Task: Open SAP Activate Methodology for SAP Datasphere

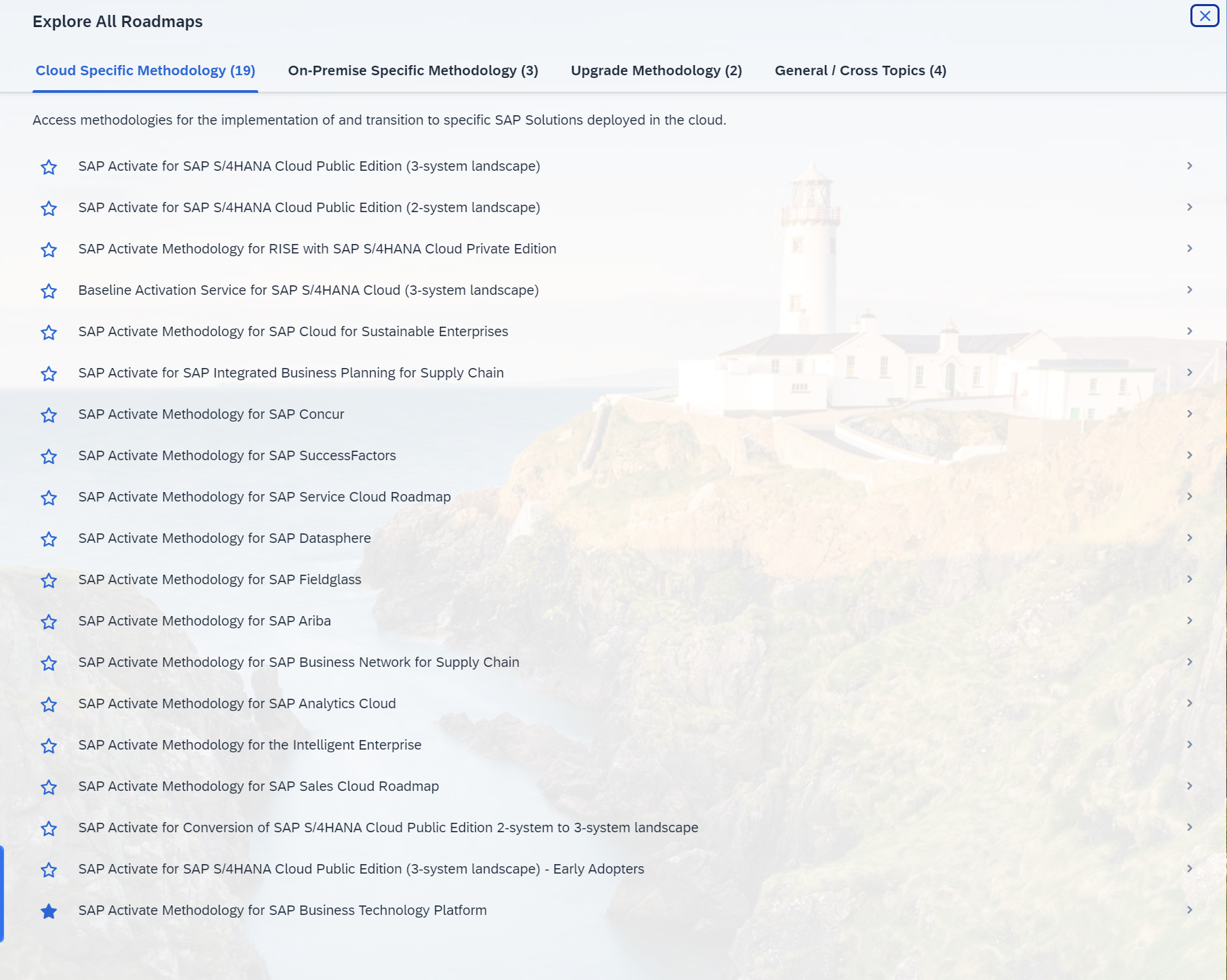Action: (224, 538)
